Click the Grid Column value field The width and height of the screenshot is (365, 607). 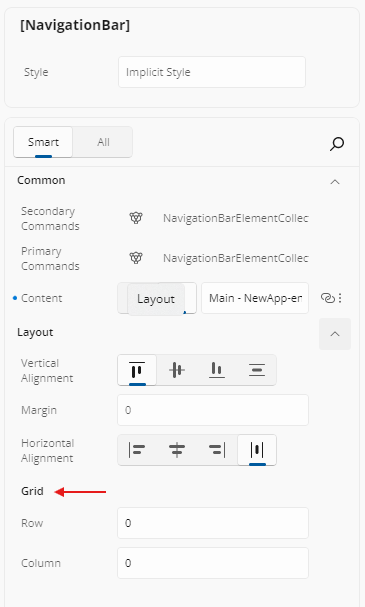tap(213, 563)
